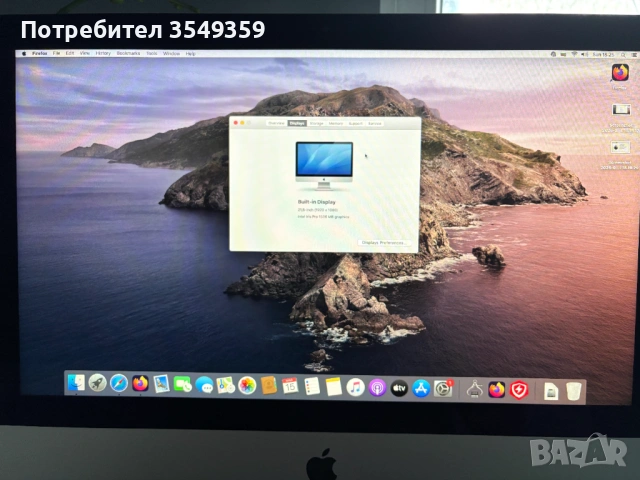The width and height of the screenshot is (640, 480).
Task: Launch Safari compass icon in Dock
Action: [119, 383]
